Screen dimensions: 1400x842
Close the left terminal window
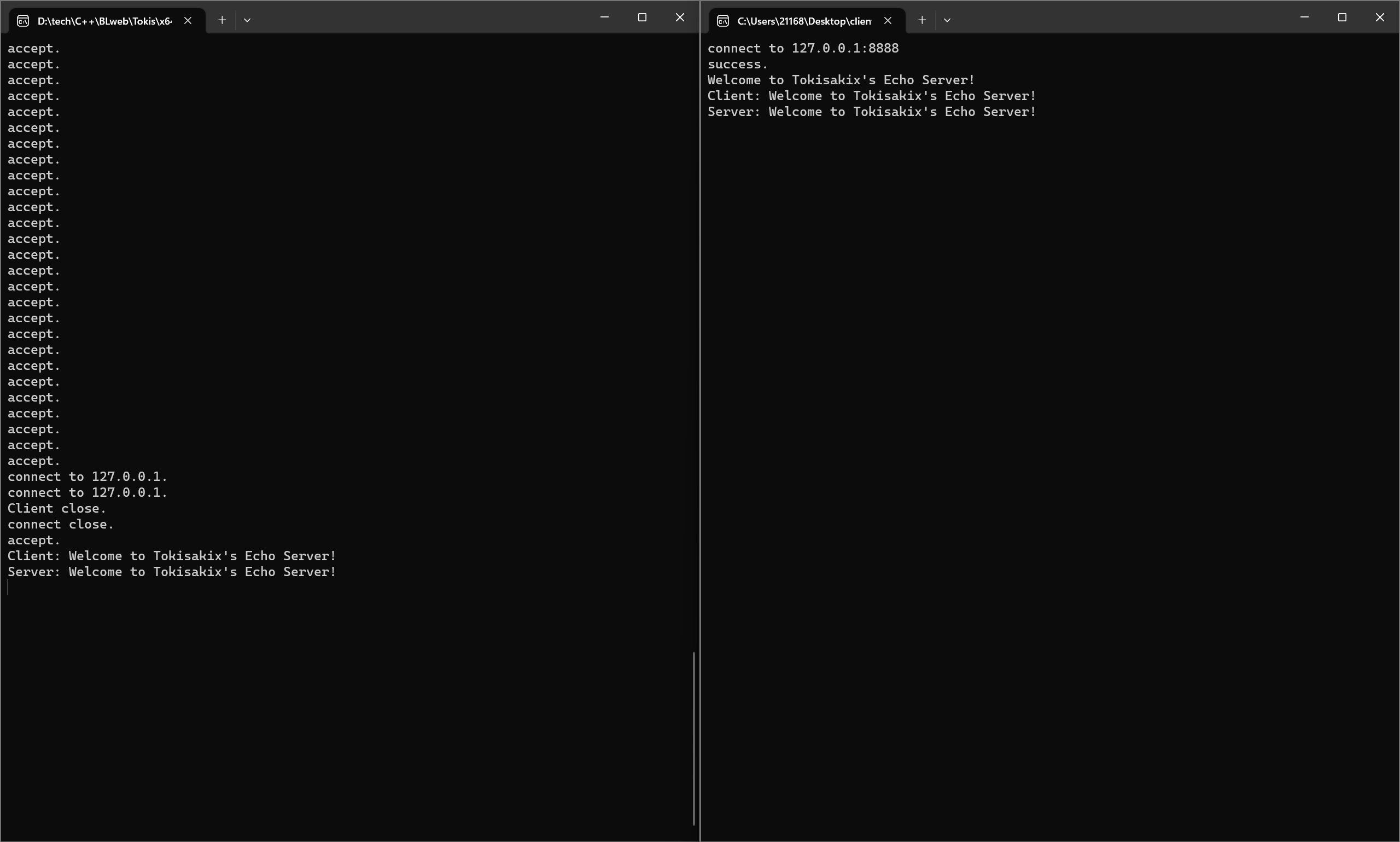point(680,18)
